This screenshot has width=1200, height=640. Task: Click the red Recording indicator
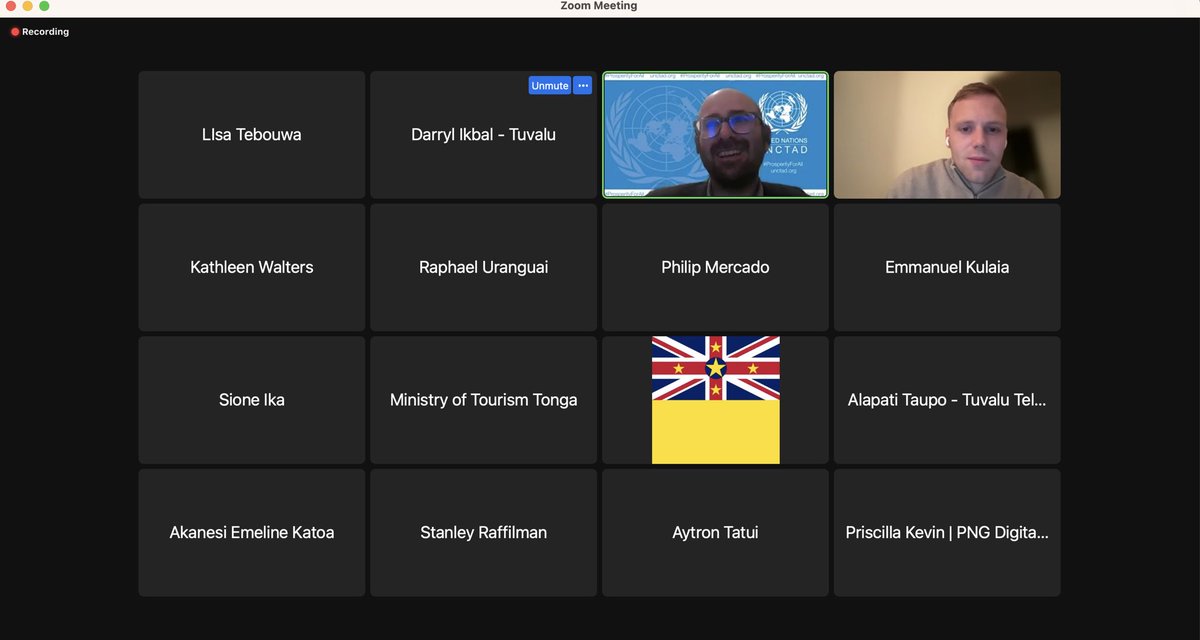coord(40,32)
